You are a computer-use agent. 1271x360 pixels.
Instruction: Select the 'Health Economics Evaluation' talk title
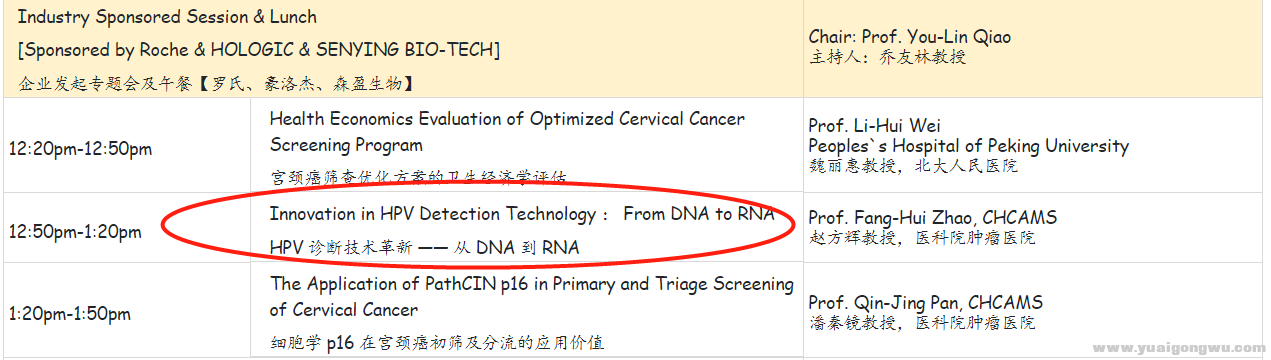pyautogui.click(x=507, y=132)
